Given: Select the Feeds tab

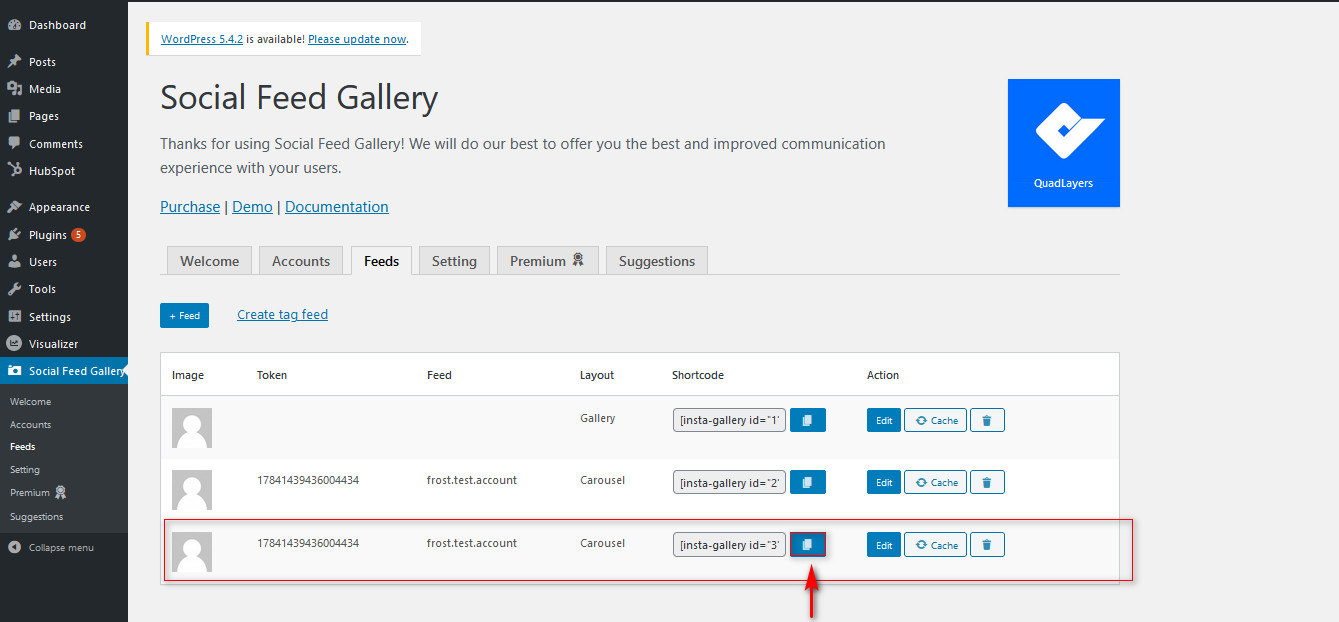Looking at the screenshot, I should coord(381,260).
